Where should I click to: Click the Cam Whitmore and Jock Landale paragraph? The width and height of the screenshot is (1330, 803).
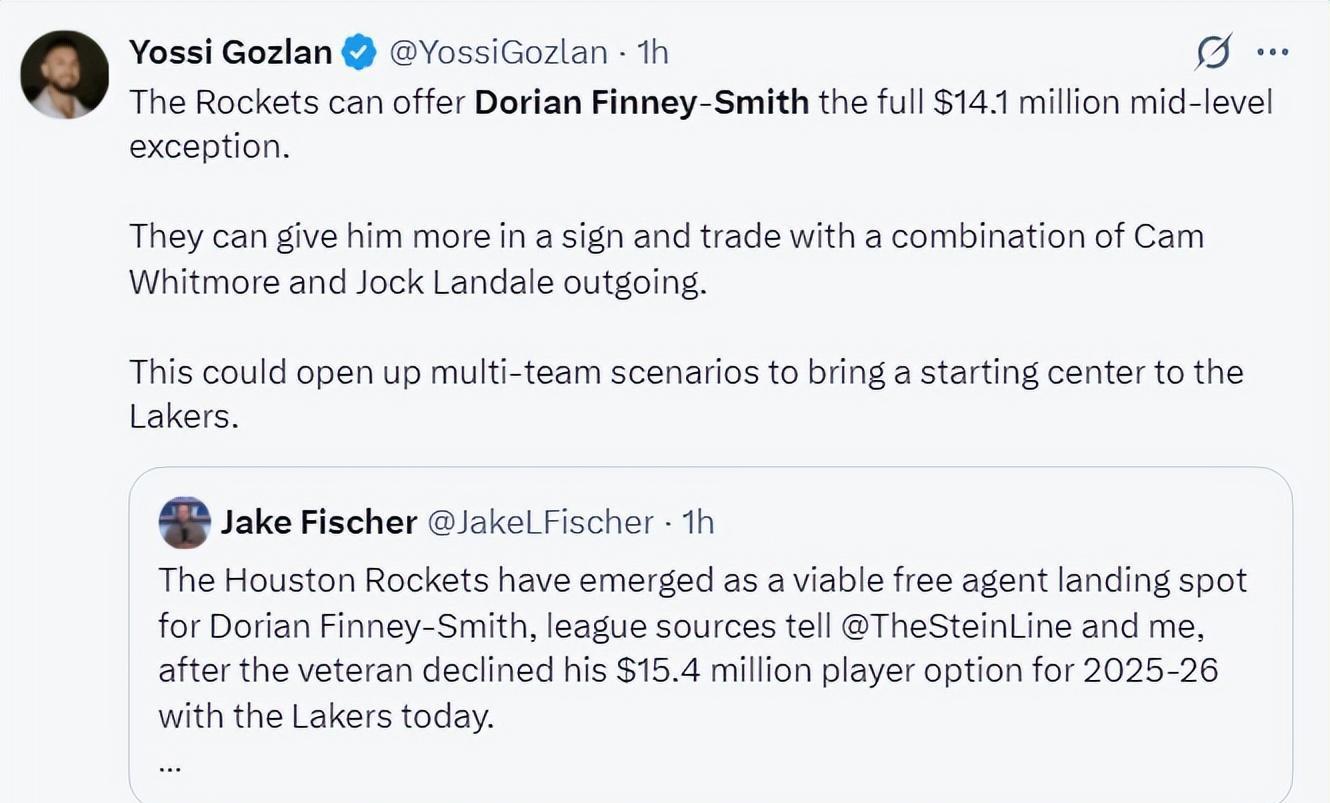click(x=666, y=259)
